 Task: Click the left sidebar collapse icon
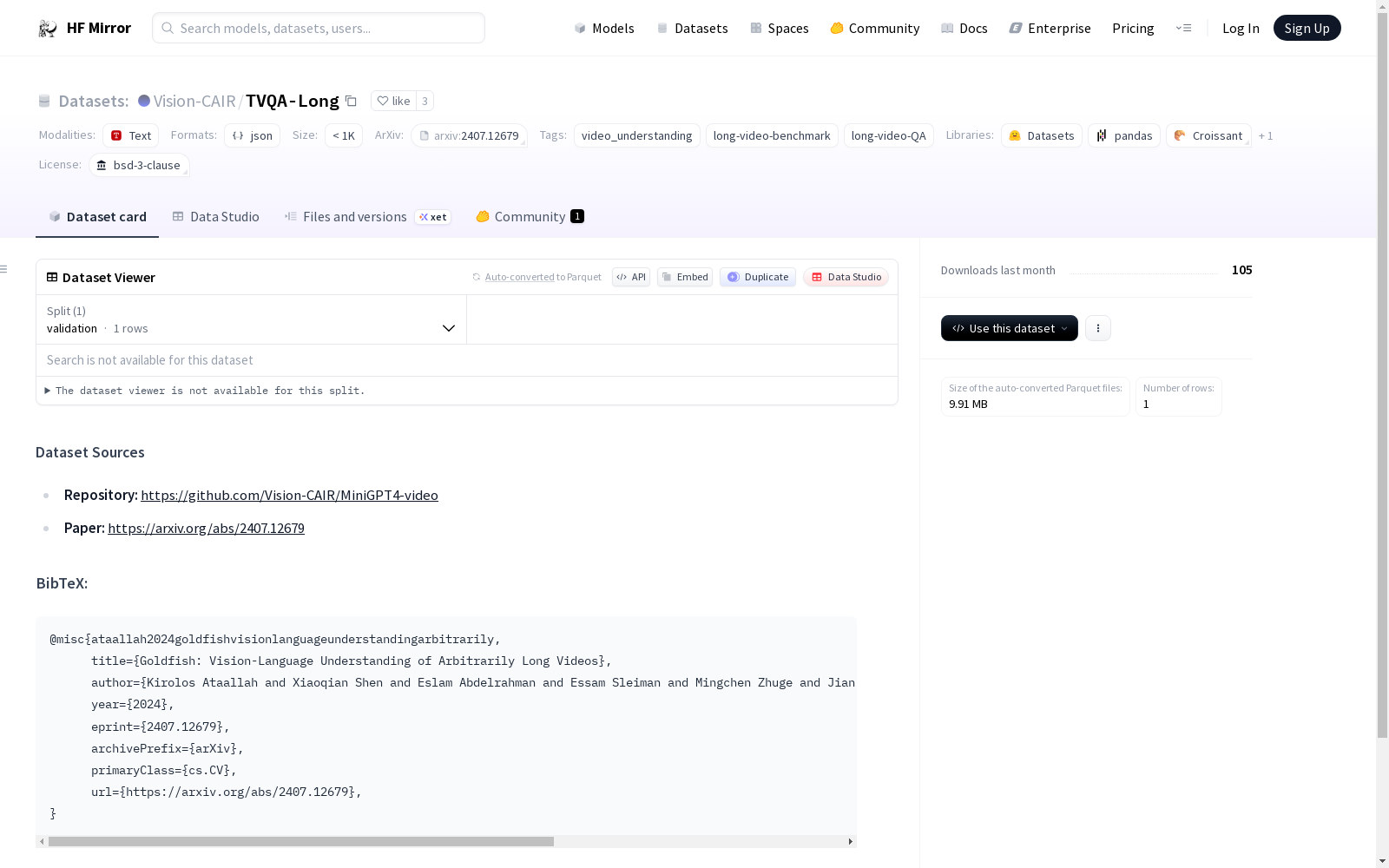pyautogui.click(x=4, y=269)
